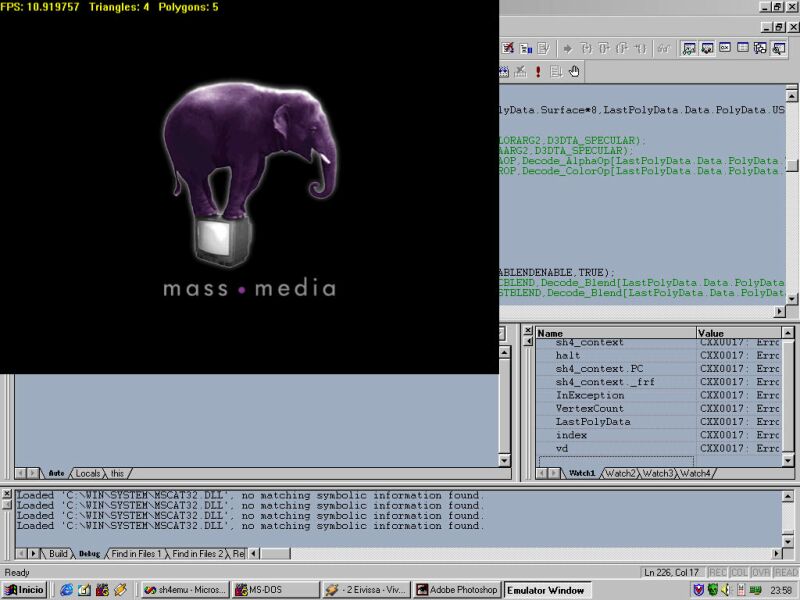The height and width of the screenshot is (600, 800).
Task: Click Watch window scroll down arrow
Action: (788, 461)
